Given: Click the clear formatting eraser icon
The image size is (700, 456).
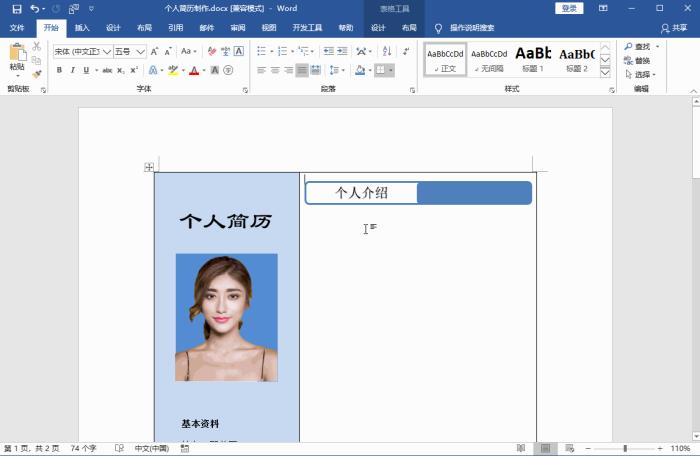Looking at the screenshot, I should tap(212, 51).
